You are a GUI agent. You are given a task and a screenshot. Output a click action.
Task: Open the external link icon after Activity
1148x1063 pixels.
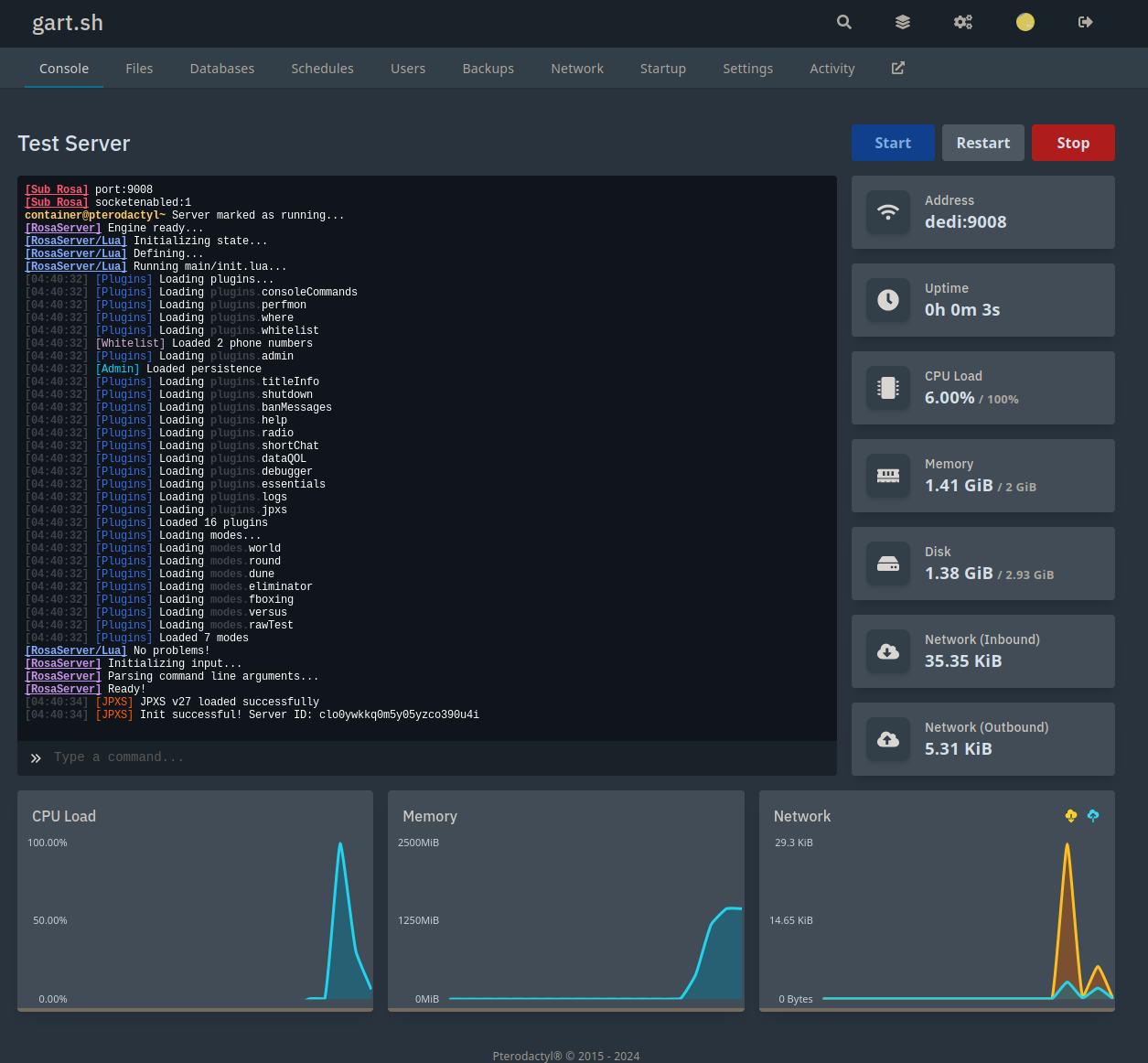click(898, 68)
